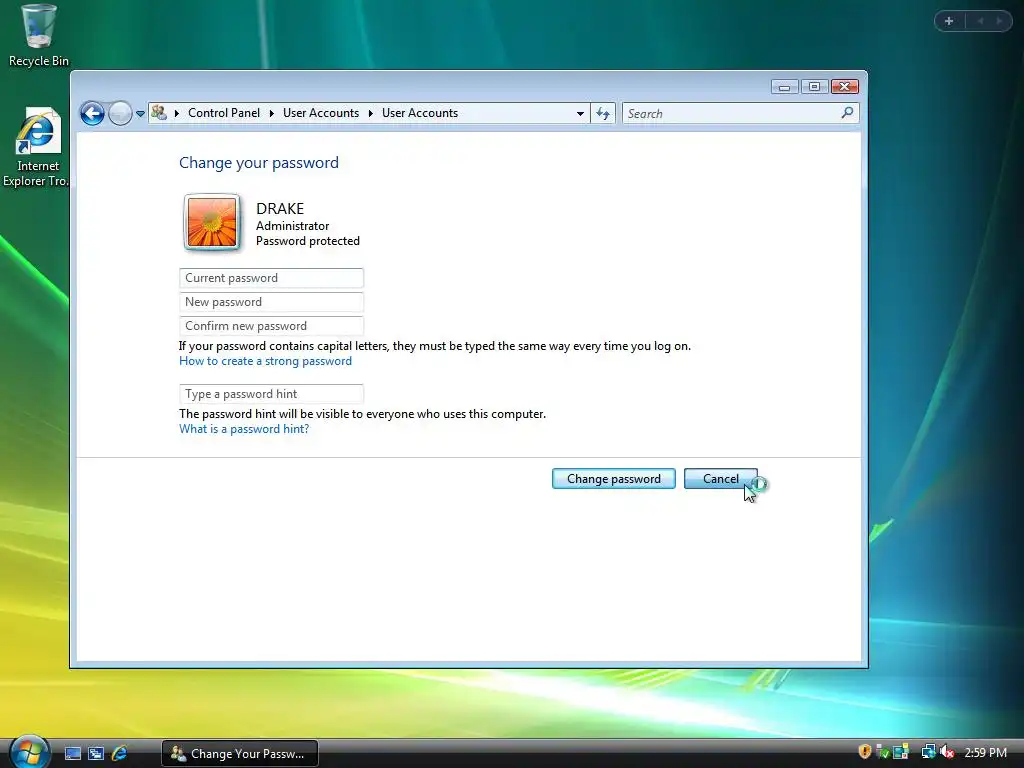Click Show Desktop in Quick Launch
The image size is (1024, 768).
coord(72,754)
